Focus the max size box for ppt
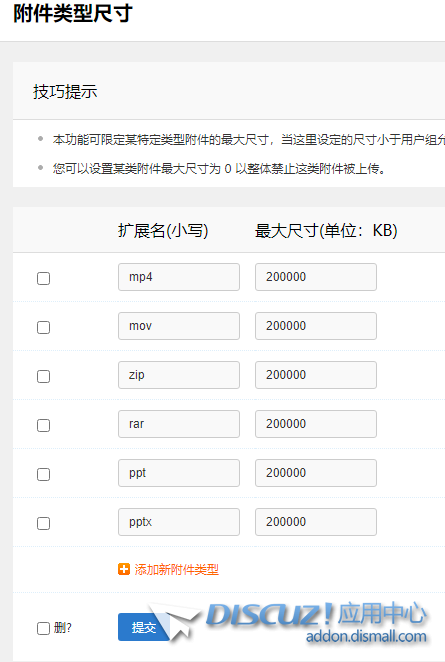The image size is (445, 662). (x=316, y=473)
